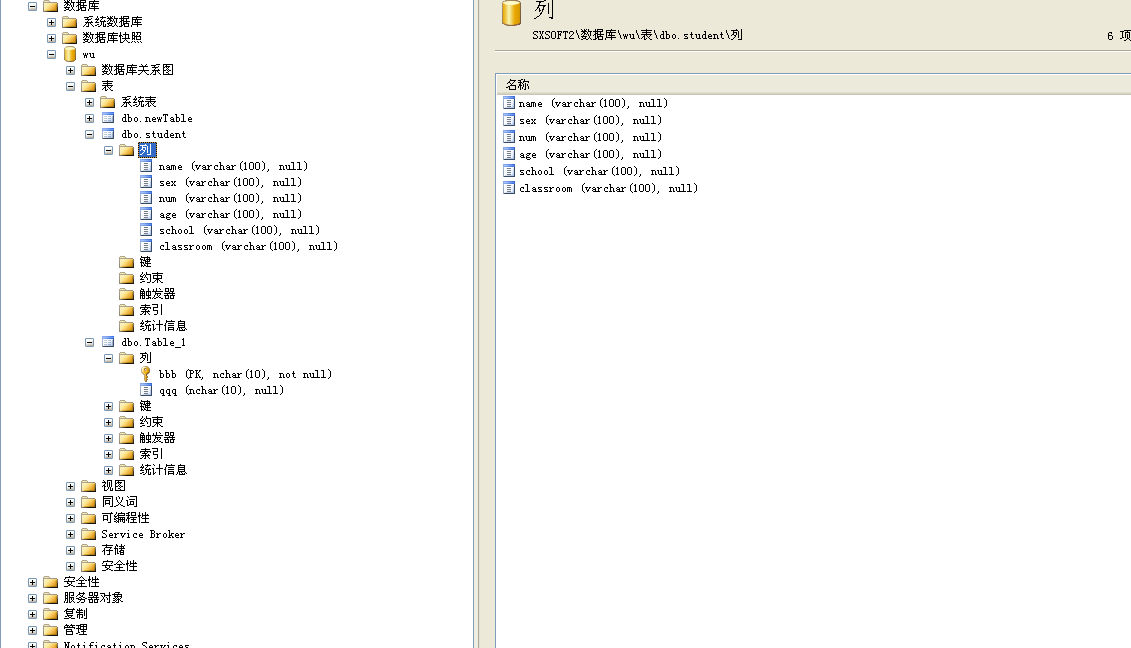
Task: Click the wu database cylinder icon
Action: 70,54
